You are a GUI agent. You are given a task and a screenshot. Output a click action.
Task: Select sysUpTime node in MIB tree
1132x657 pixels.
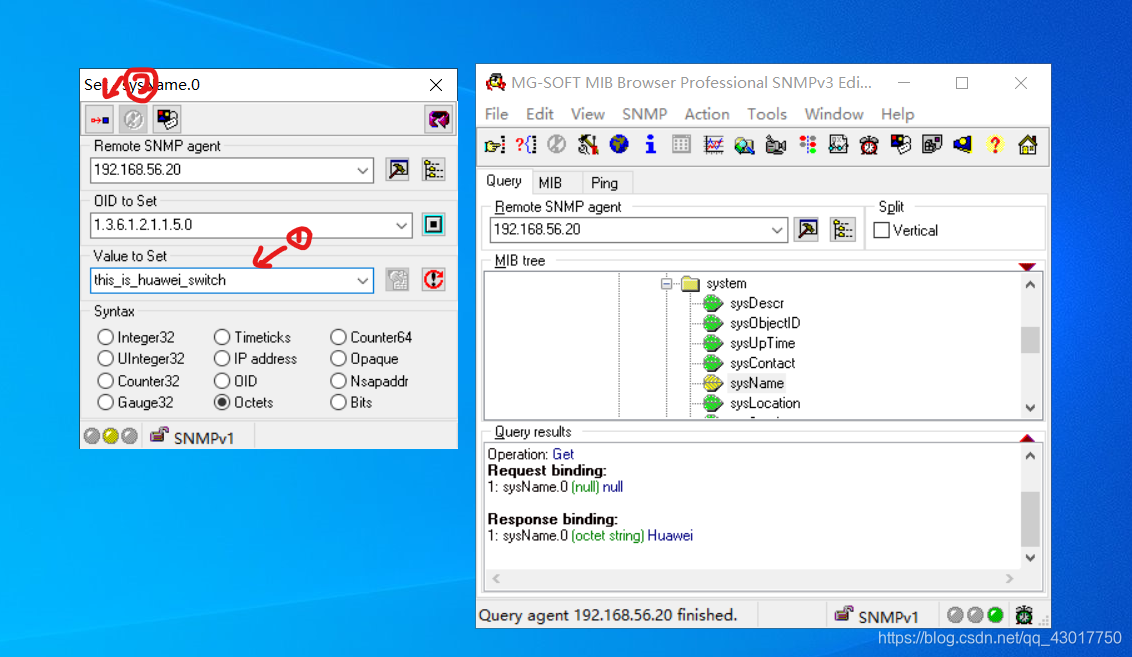762,343
